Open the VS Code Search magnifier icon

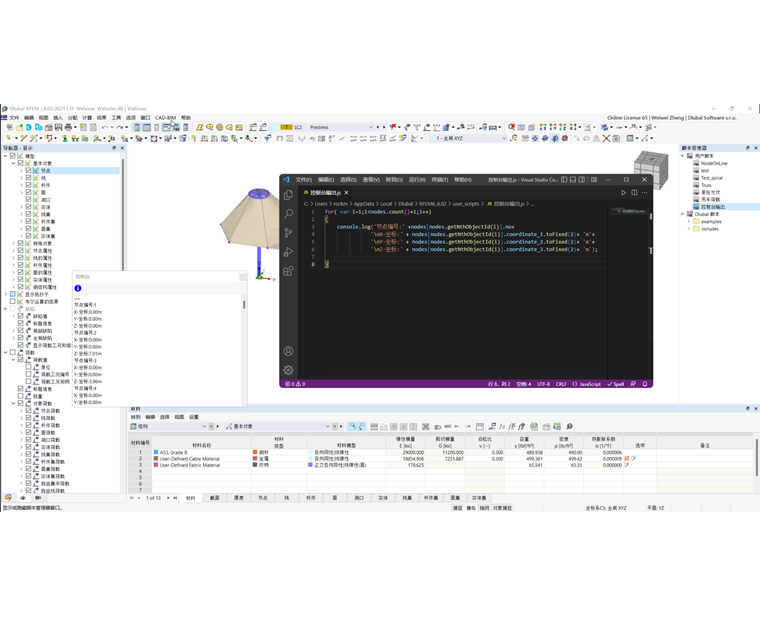[x=288, y=214]
